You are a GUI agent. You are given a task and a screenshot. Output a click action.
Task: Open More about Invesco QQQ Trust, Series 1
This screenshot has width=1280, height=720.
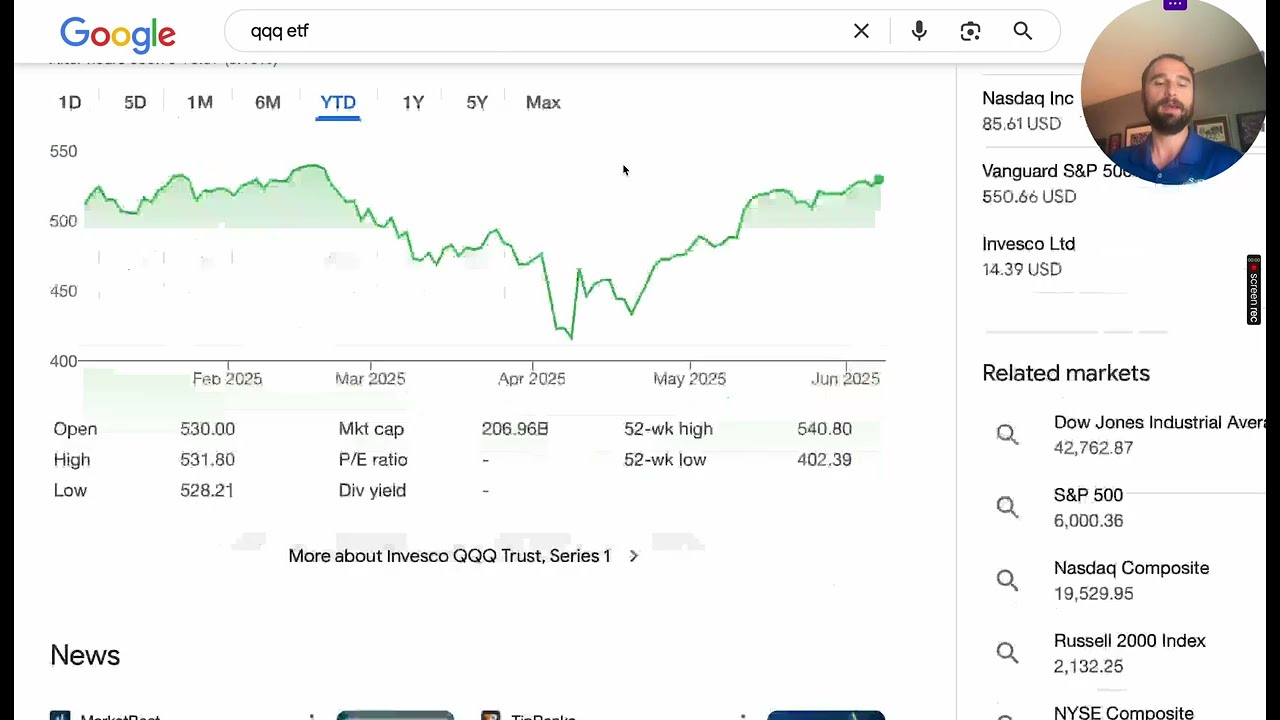pos(449,556)
